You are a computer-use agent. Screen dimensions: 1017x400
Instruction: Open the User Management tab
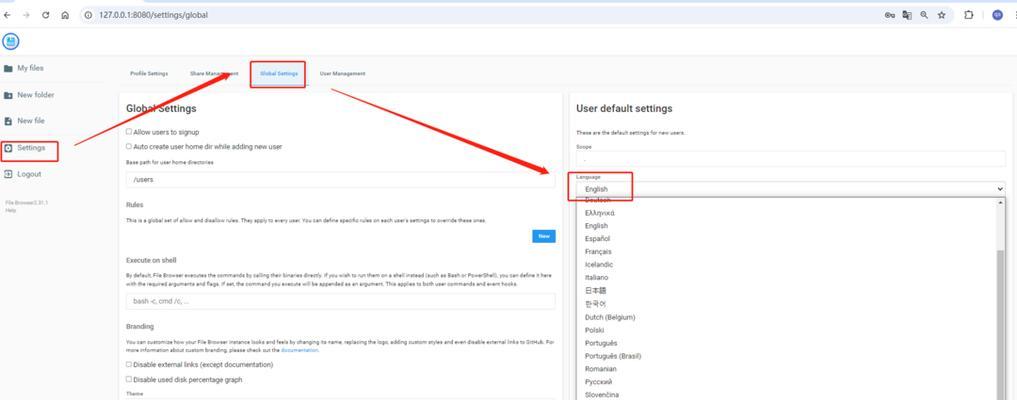(342, 74)
